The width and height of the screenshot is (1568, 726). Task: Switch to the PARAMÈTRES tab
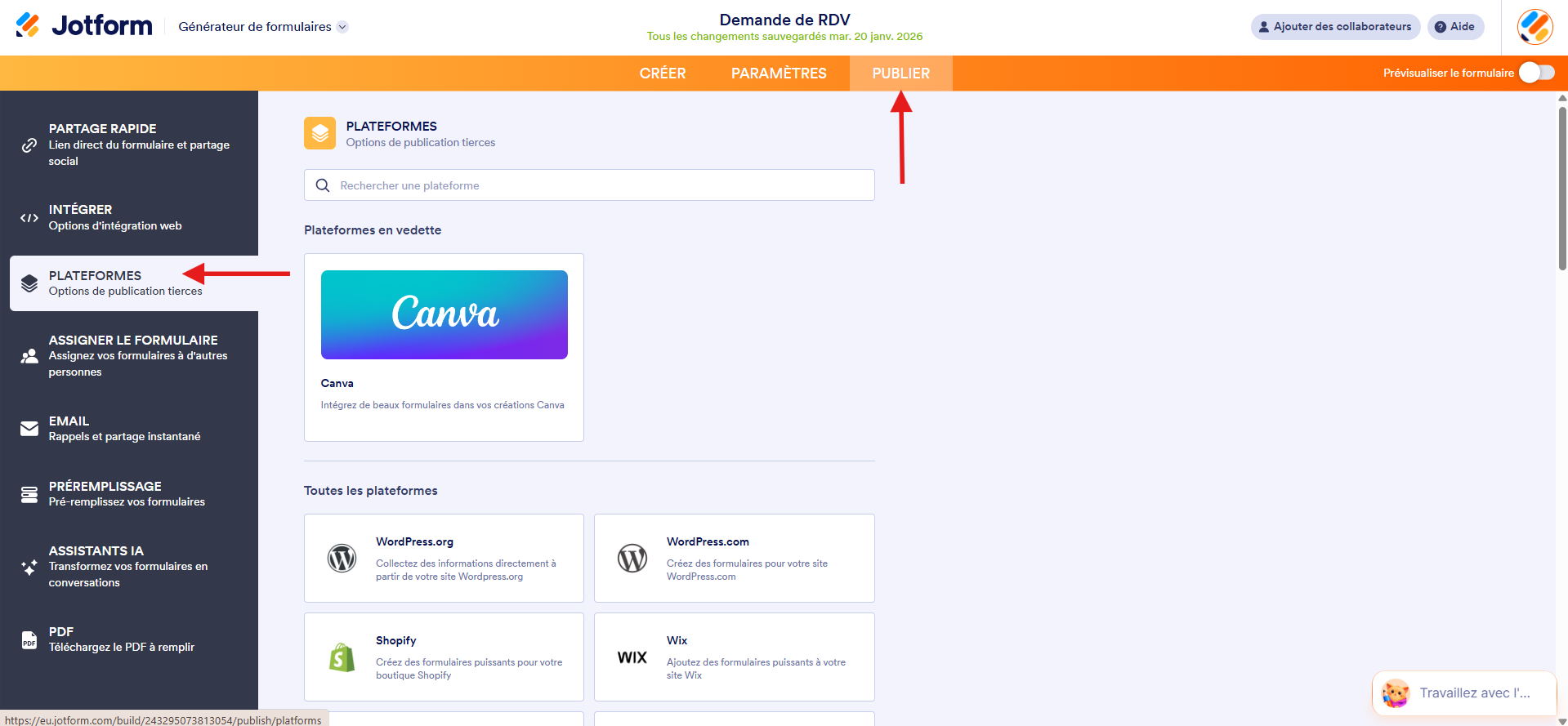779,73
